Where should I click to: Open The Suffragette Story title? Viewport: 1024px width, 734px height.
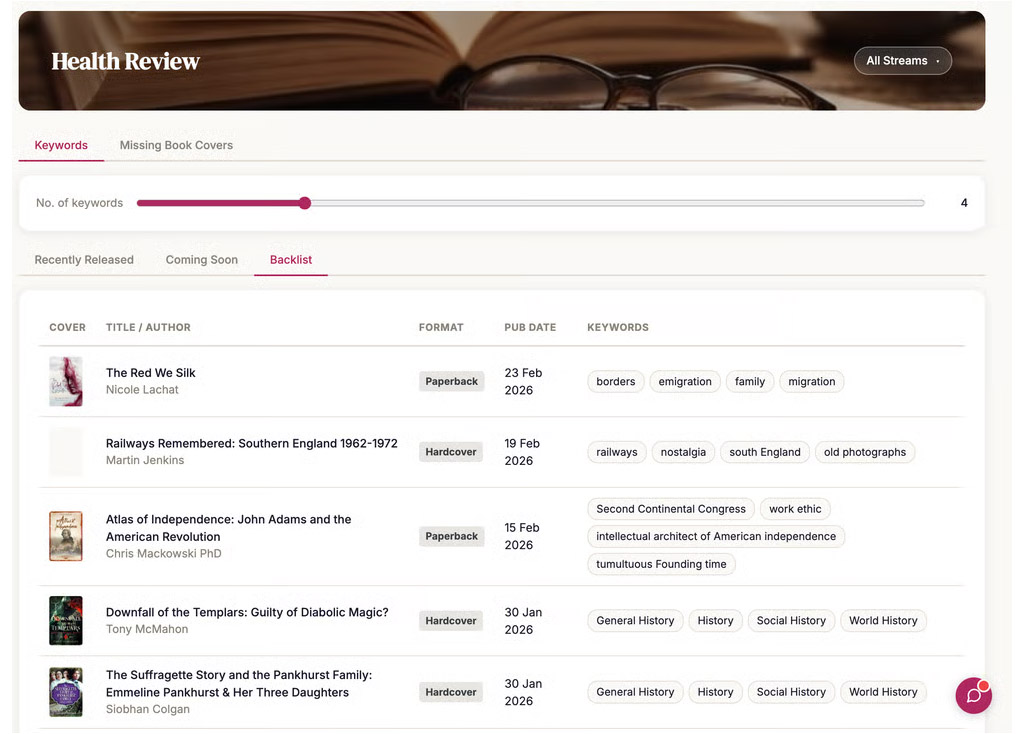coord(239,684)
